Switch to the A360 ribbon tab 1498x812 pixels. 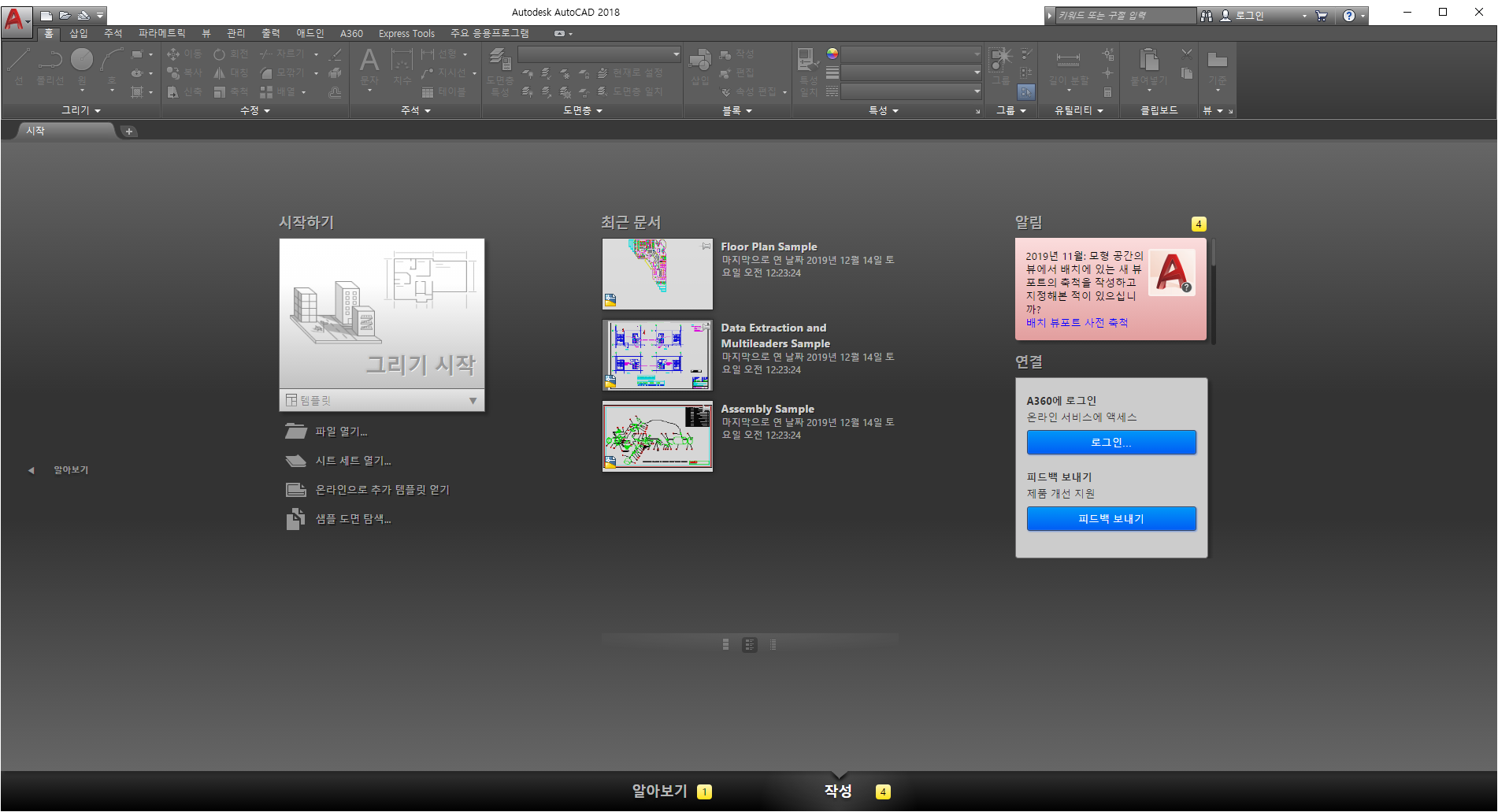point(351,33)
